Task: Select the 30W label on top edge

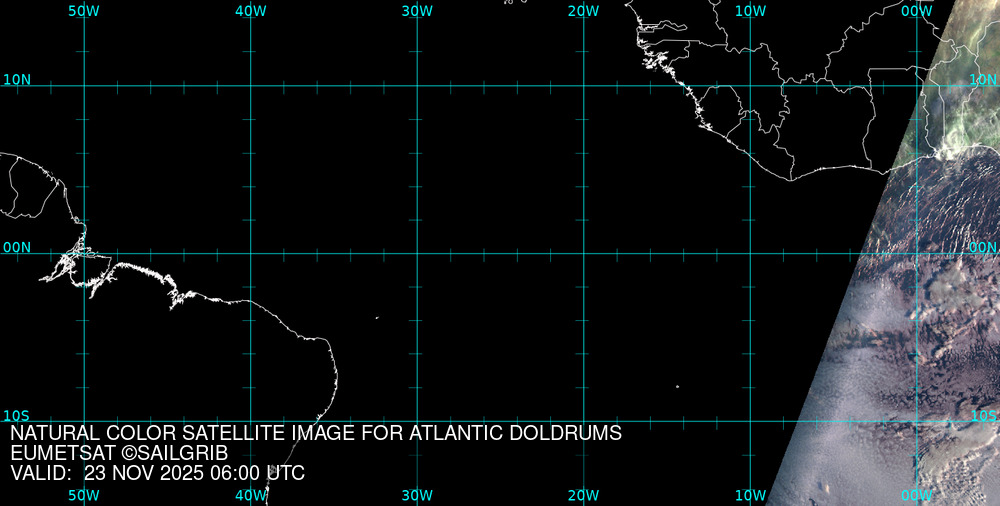Action: [x=417, y=10]
